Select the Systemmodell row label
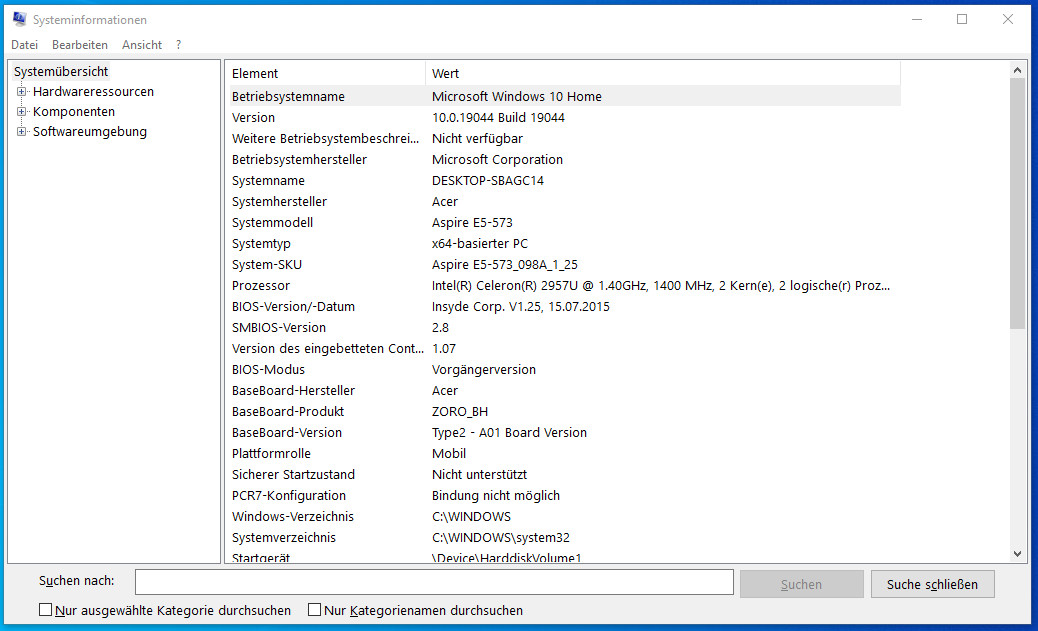 (x=272, y=222)
